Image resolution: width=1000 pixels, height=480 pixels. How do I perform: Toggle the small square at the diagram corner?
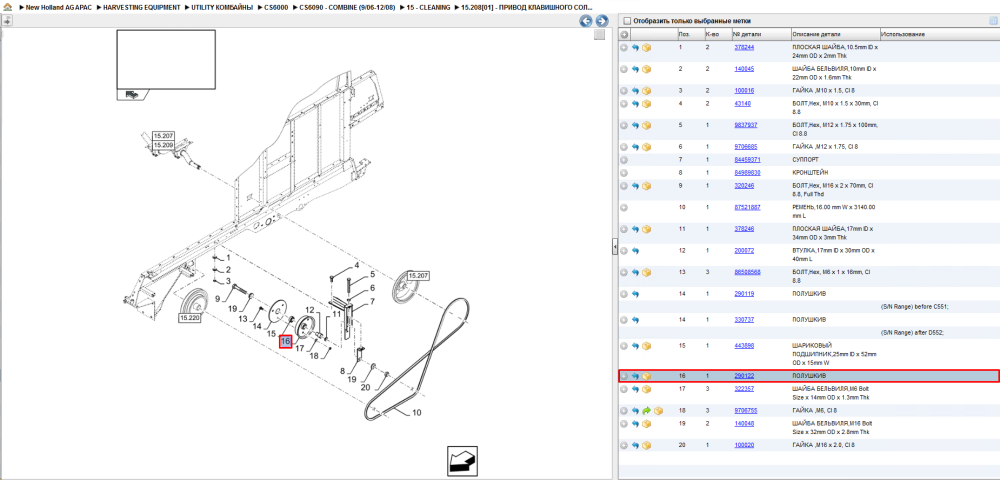(599, 34)
